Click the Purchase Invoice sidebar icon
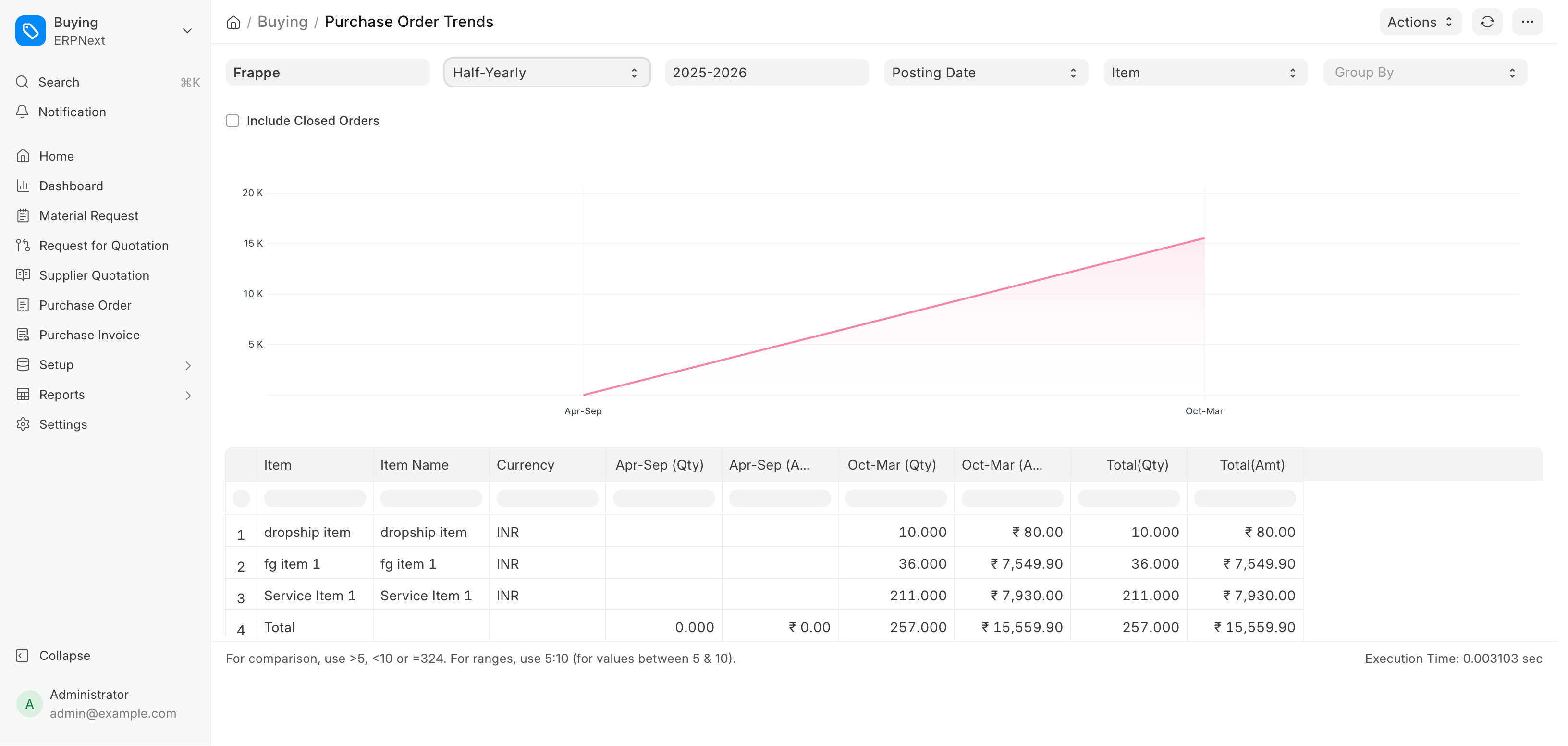The width and height of the screenshot is (1568, 746). (23, 335)
